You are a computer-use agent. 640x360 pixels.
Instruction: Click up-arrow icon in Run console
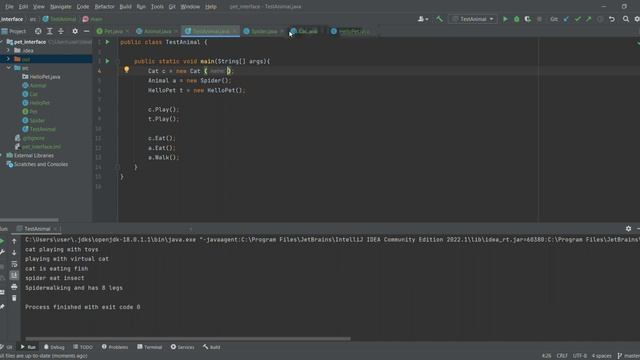tap(14, 241)
